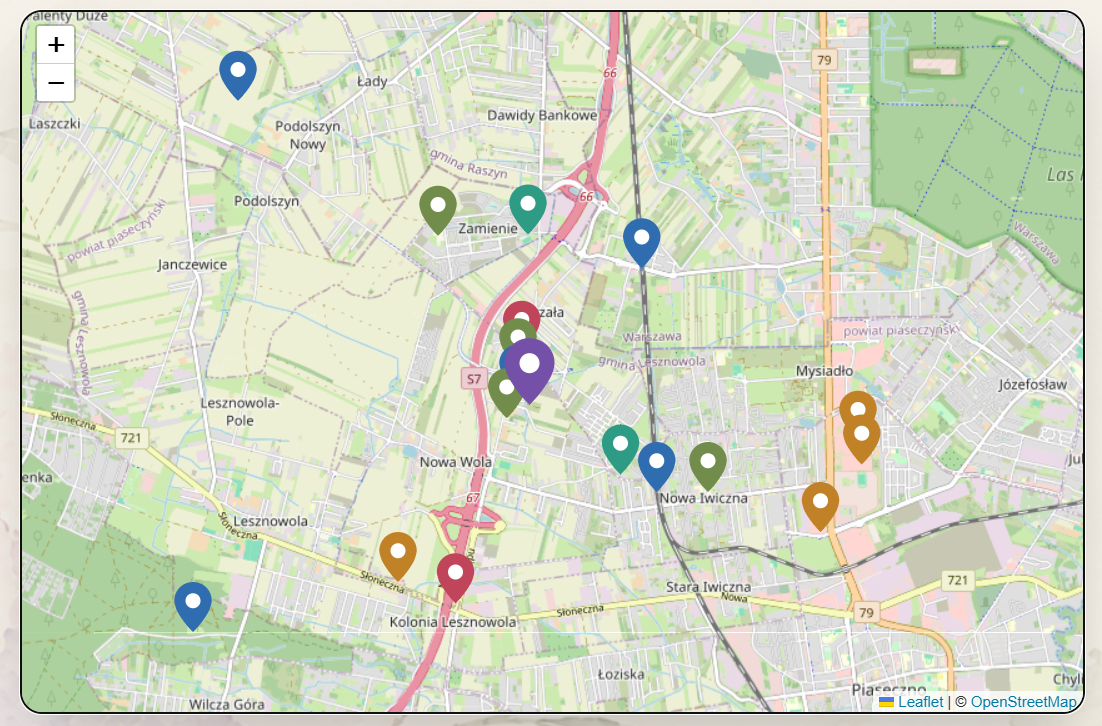The image size is (1102, 726).
Task: Click the olive marker right next to the S7 shield
Action: coord(504,396)
